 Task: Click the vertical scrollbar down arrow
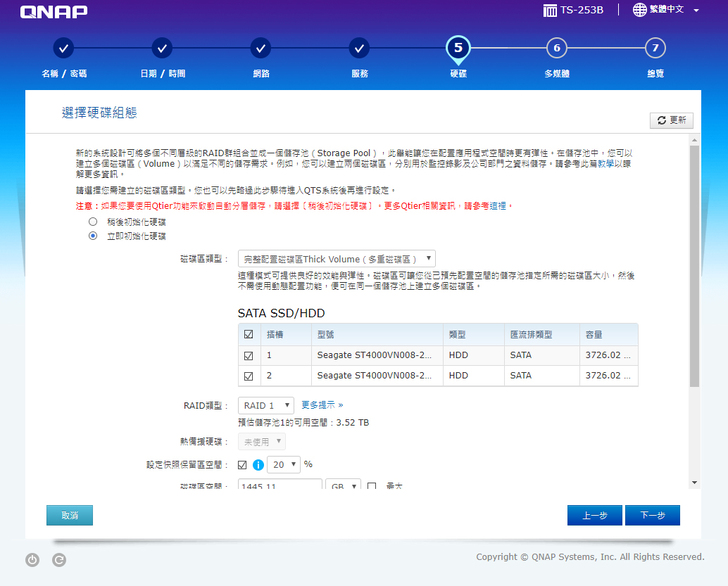click(x=694, y=482)
